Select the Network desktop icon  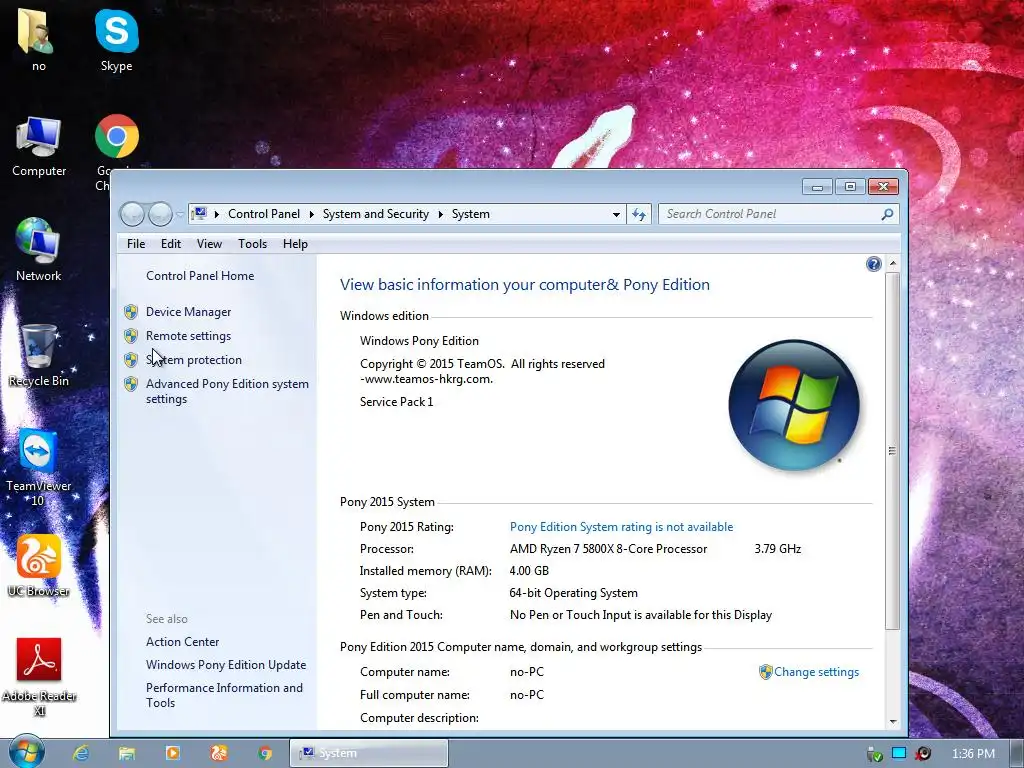(x=39, y=251)
